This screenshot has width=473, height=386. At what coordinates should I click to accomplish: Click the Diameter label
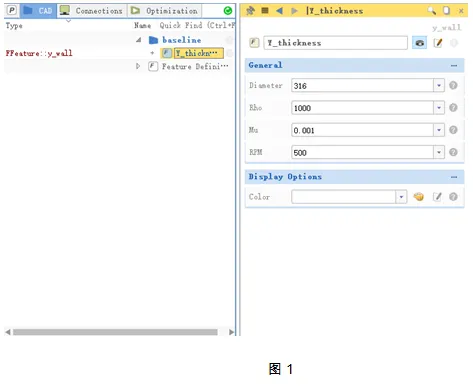tap(266, 86)
